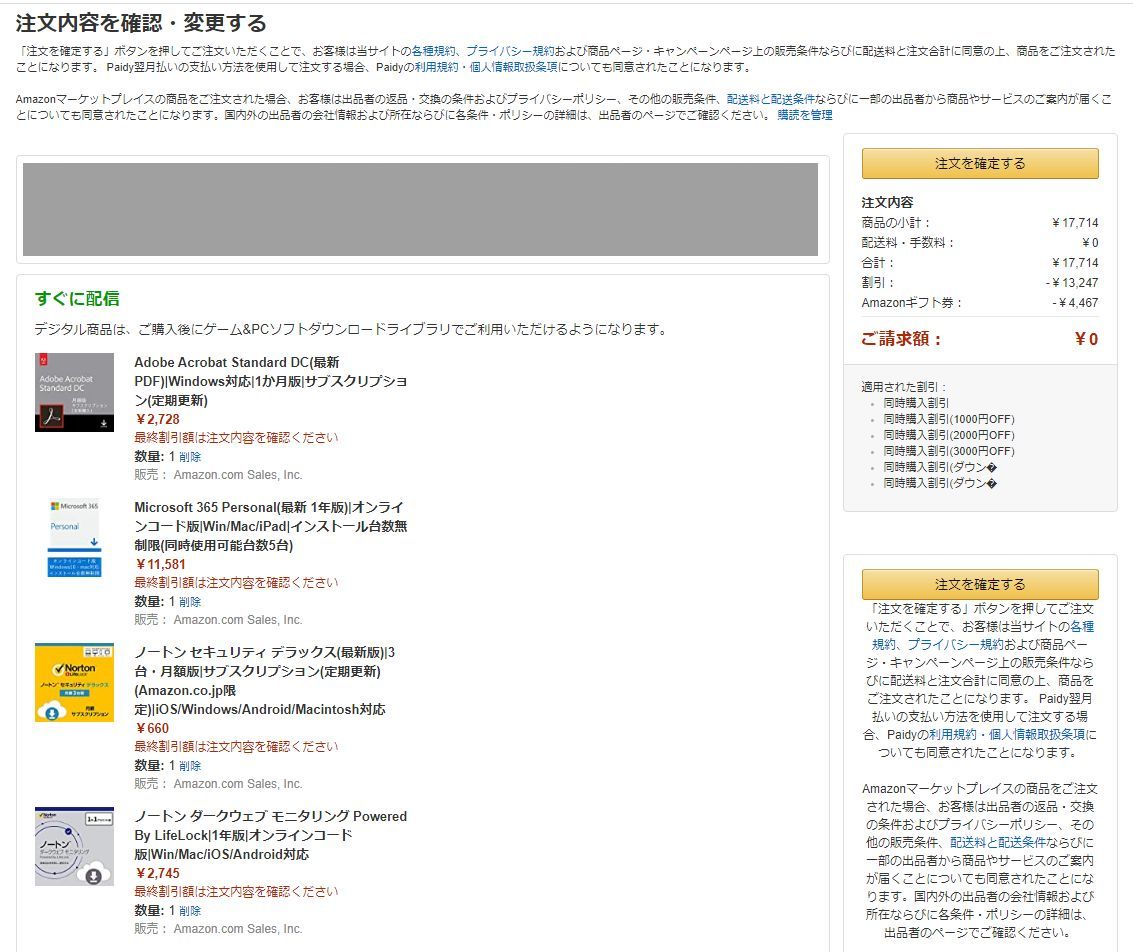Viewport: 1133px width, 952px height.
Task: Open 配送料と配送条件 link in right sidebar
Action: tap(998, 842)
